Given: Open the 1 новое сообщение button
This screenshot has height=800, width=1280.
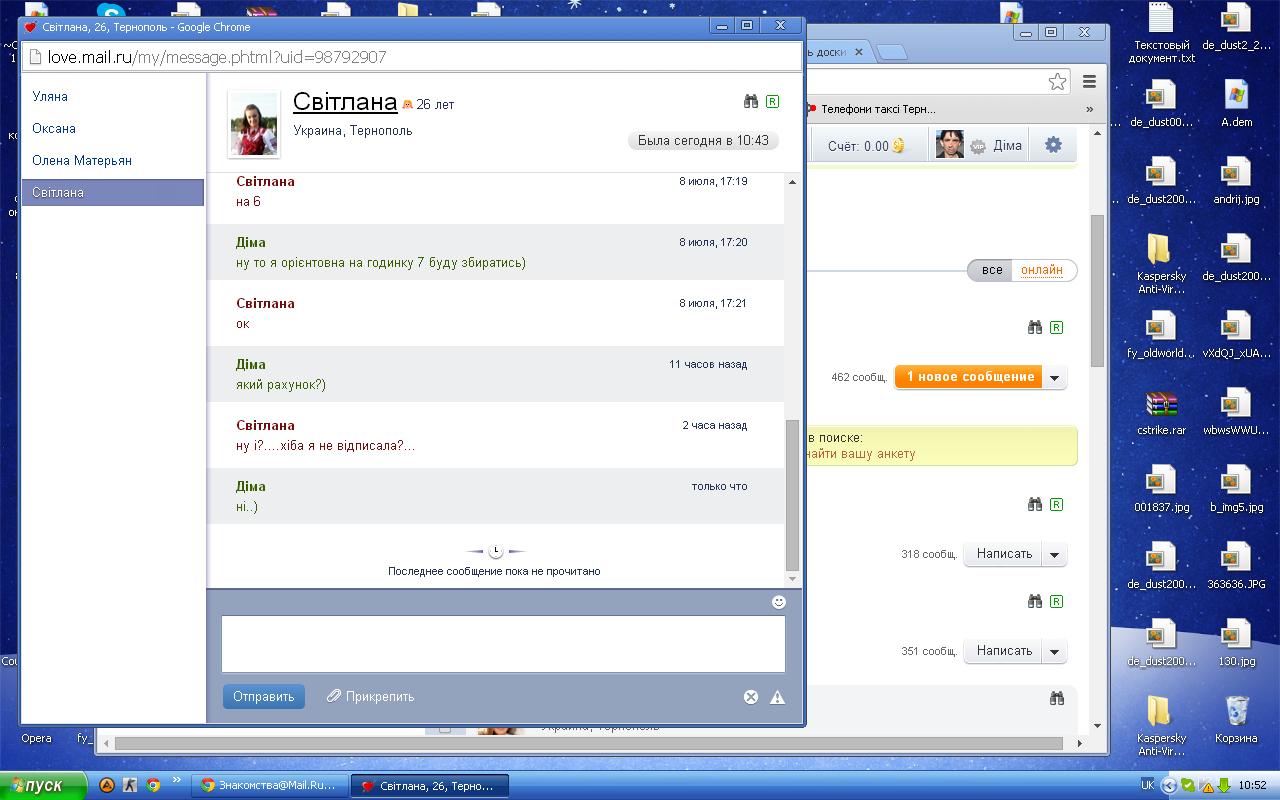Looking at the screenshot, I should point(968,377).
